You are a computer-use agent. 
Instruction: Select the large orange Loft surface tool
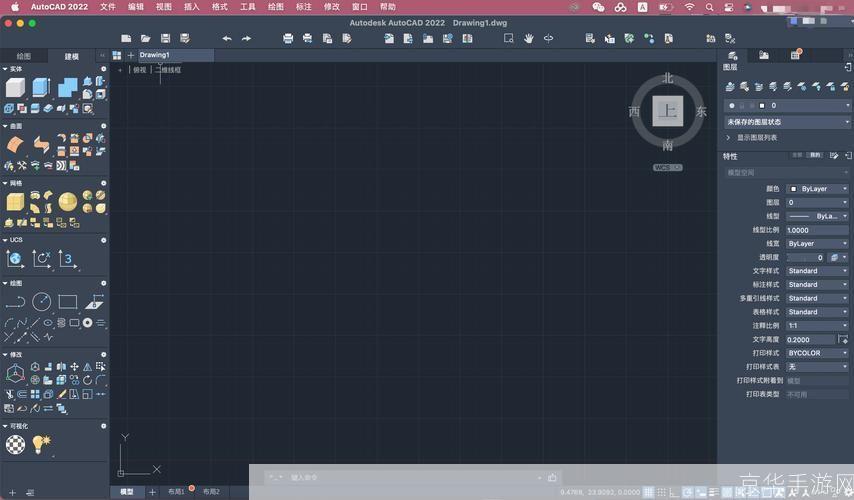(15, 144)
